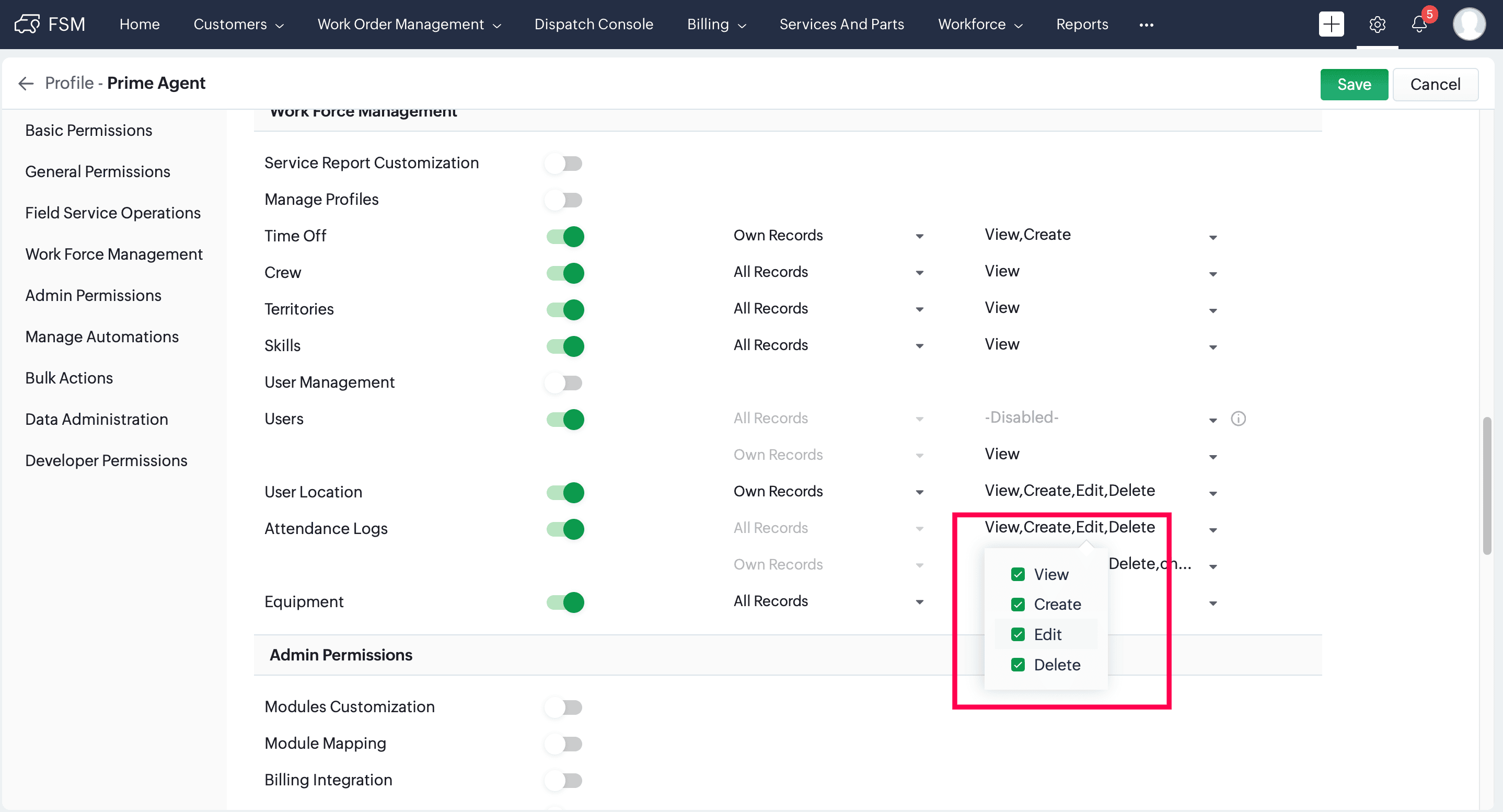Uncheck the Edit checkbox in popup
Image resolution: width=1503 pixels, height=812 pixels.
pos(1018,635)
